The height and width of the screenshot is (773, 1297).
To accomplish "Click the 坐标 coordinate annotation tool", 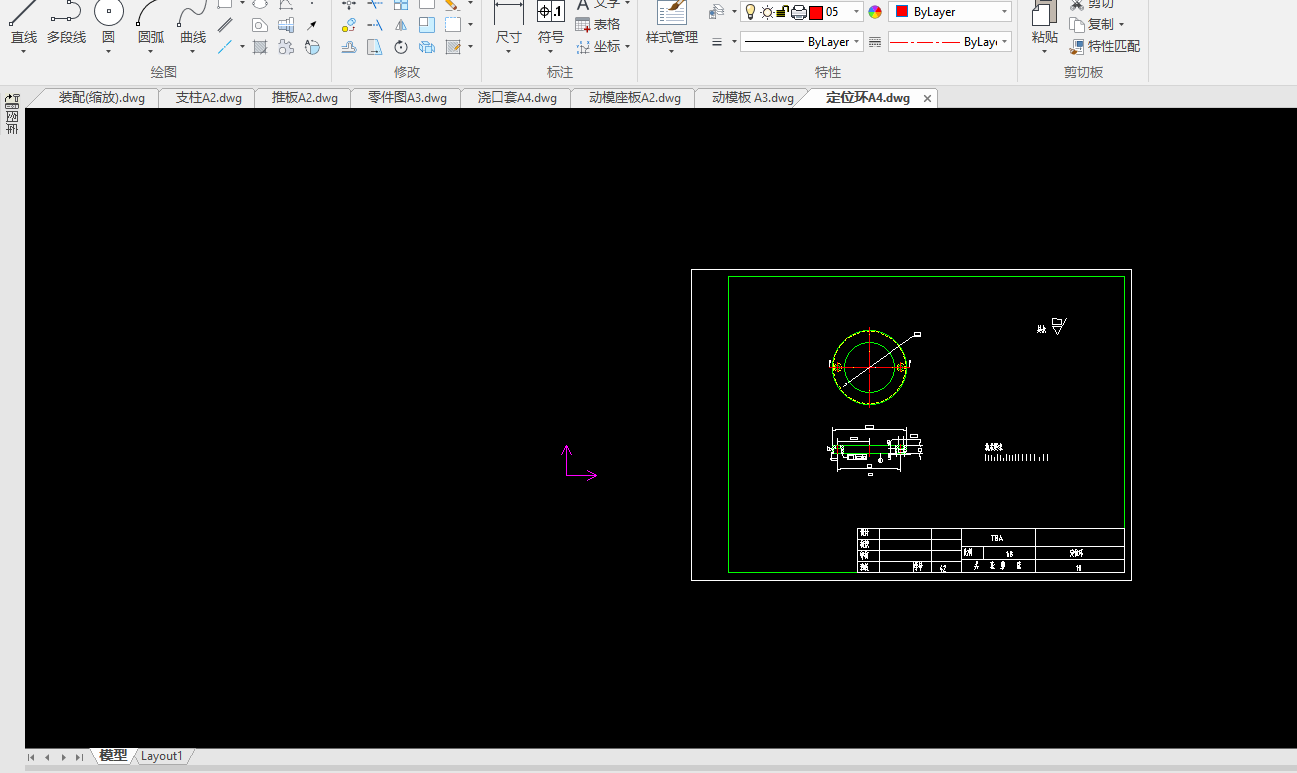I will pos(598,46).
